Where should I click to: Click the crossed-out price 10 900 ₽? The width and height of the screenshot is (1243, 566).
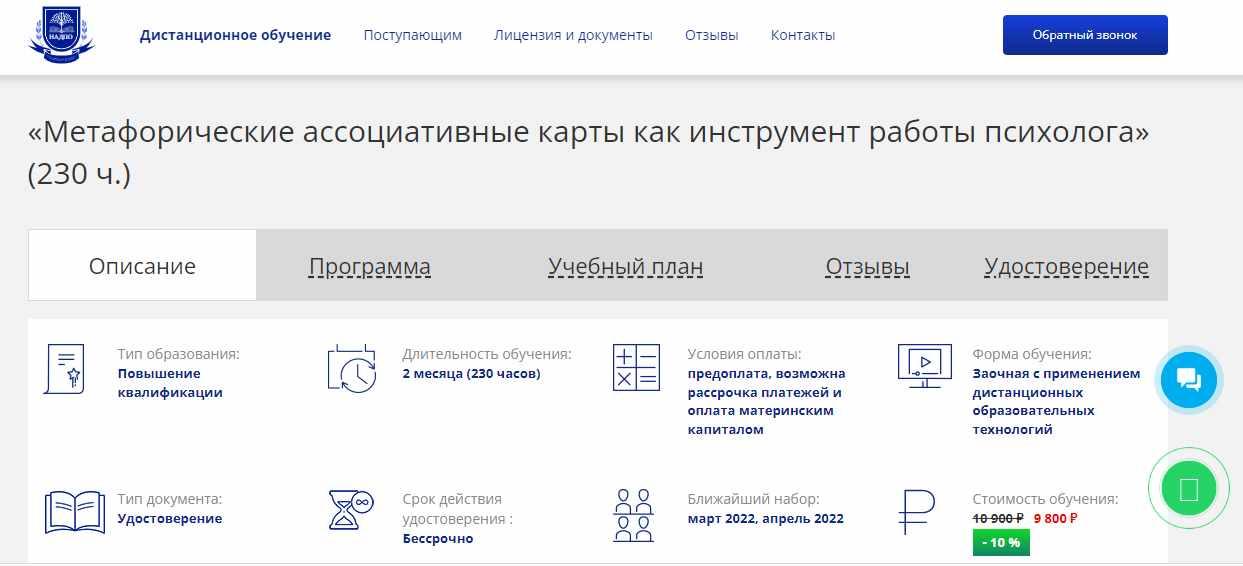point(998,519)
